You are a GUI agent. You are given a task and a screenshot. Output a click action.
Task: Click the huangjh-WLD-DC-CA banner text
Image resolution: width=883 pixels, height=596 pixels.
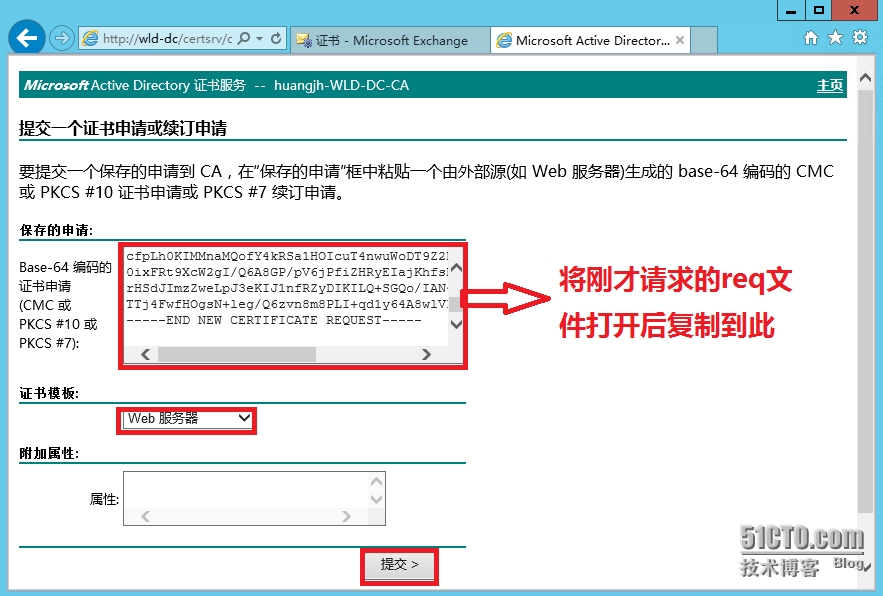pos(341,86)
